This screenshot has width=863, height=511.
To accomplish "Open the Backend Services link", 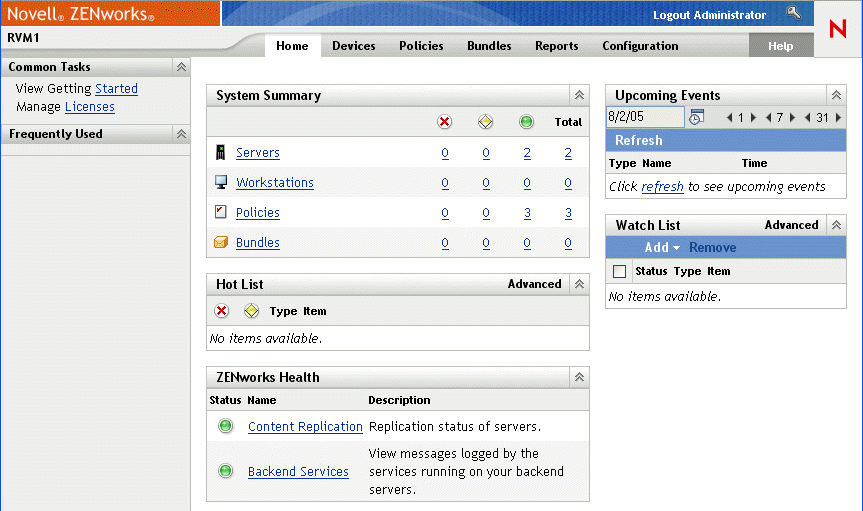I will [x=298, y=471].
